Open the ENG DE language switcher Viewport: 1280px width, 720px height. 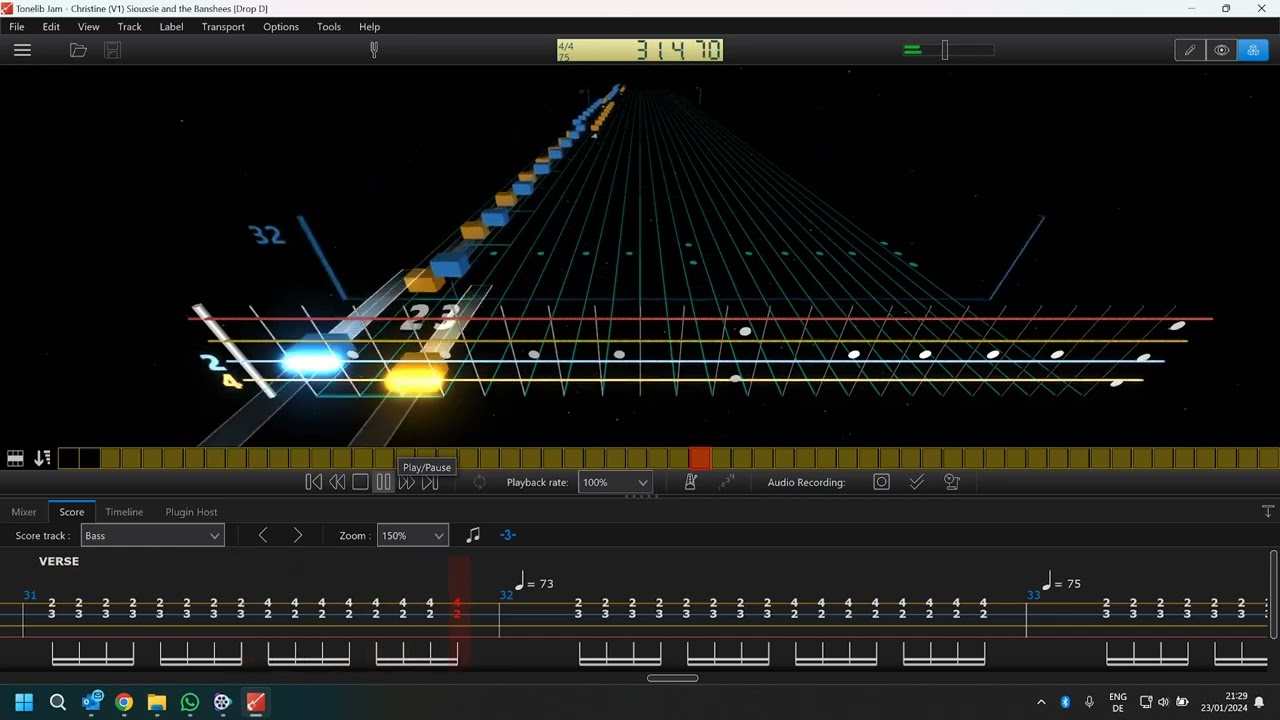pyautogui.click(x=1118, y=702)
